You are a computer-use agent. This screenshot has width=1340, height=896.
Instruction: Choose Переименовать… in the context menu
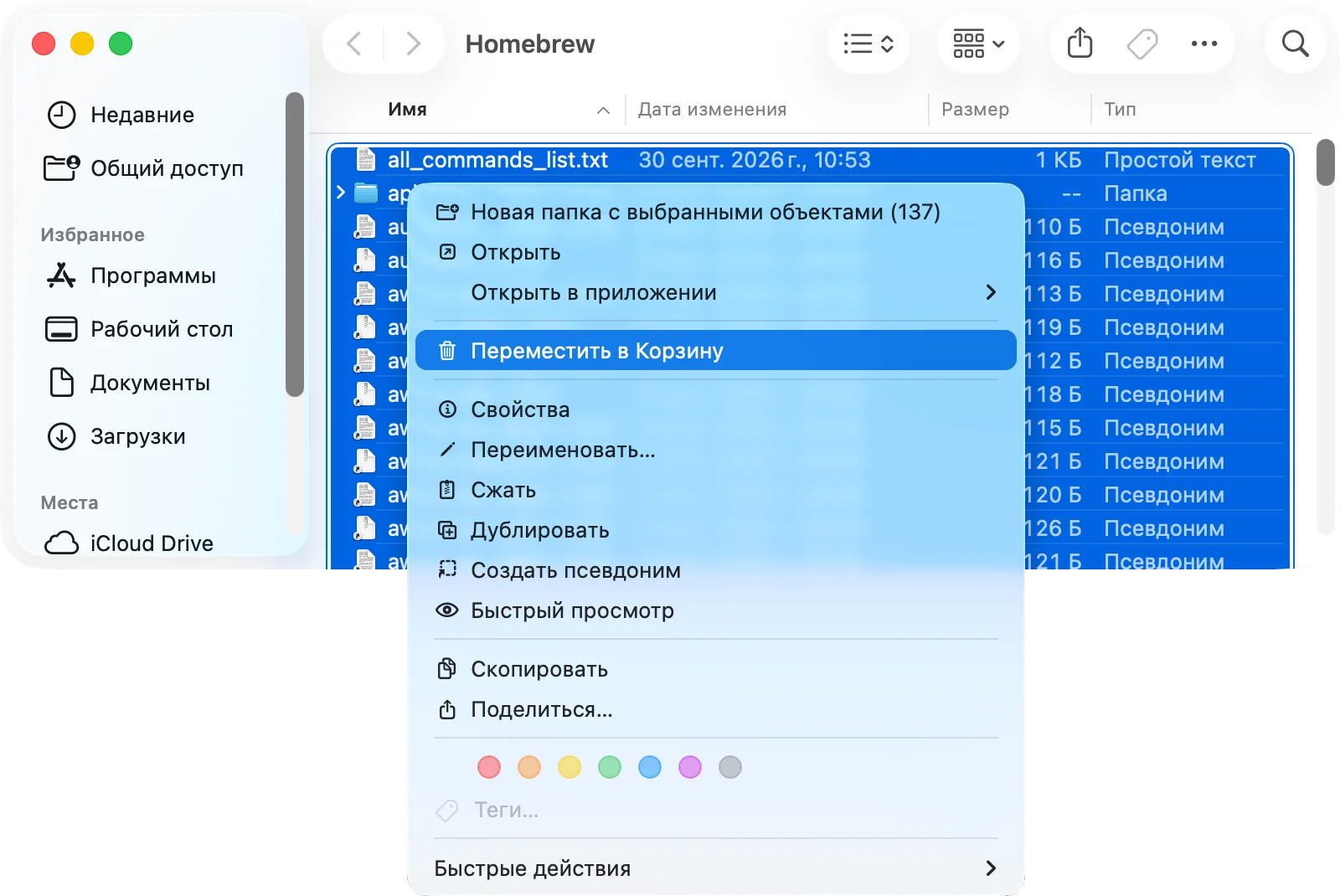(716, 450)
